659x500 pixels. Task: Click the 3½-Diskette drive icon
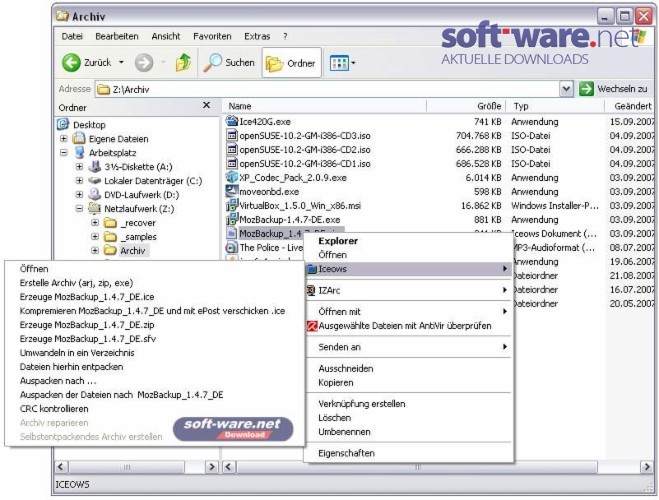(95, 166)
